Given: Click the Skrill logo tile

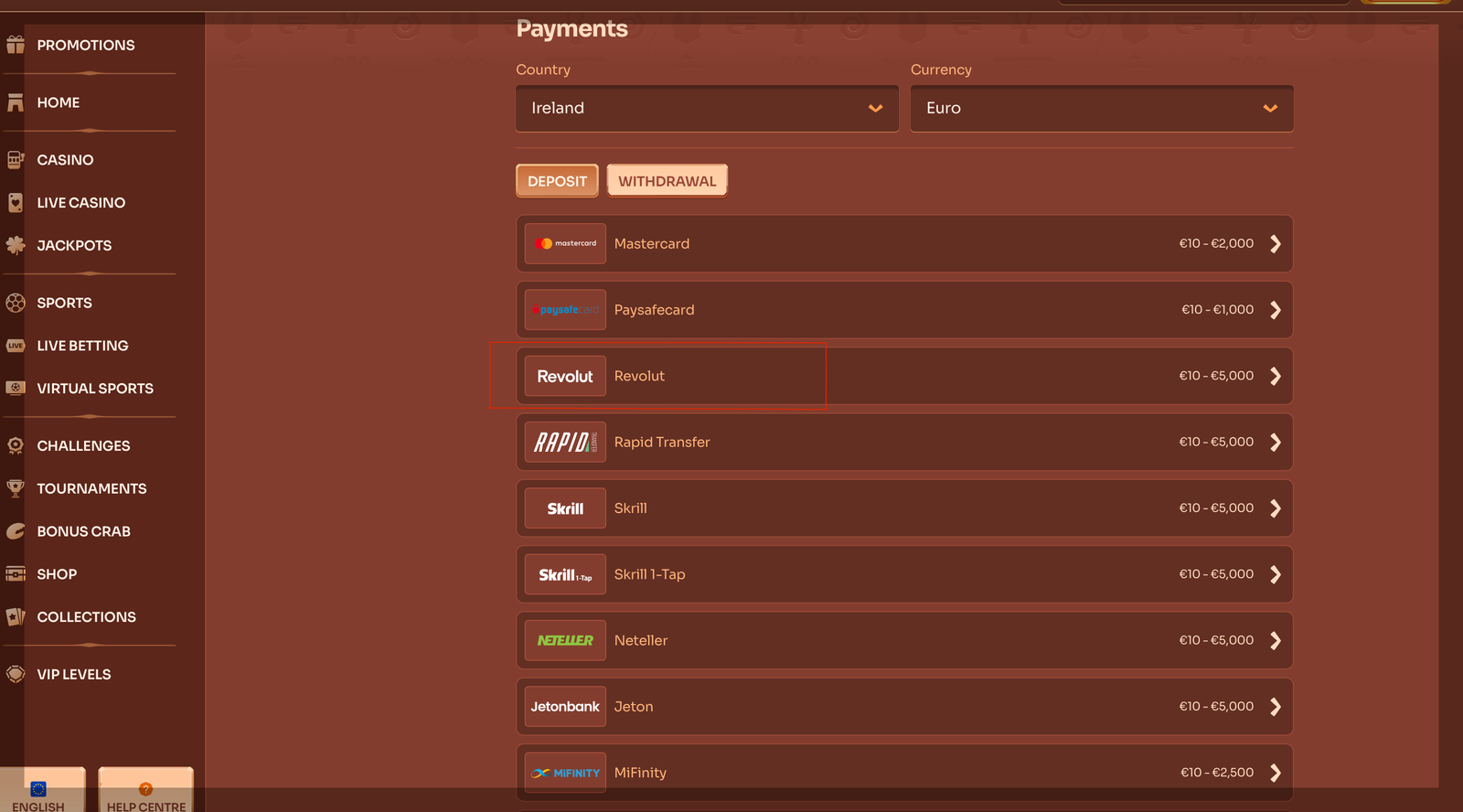Looking at the screenshot, I should tap(565, 508).
